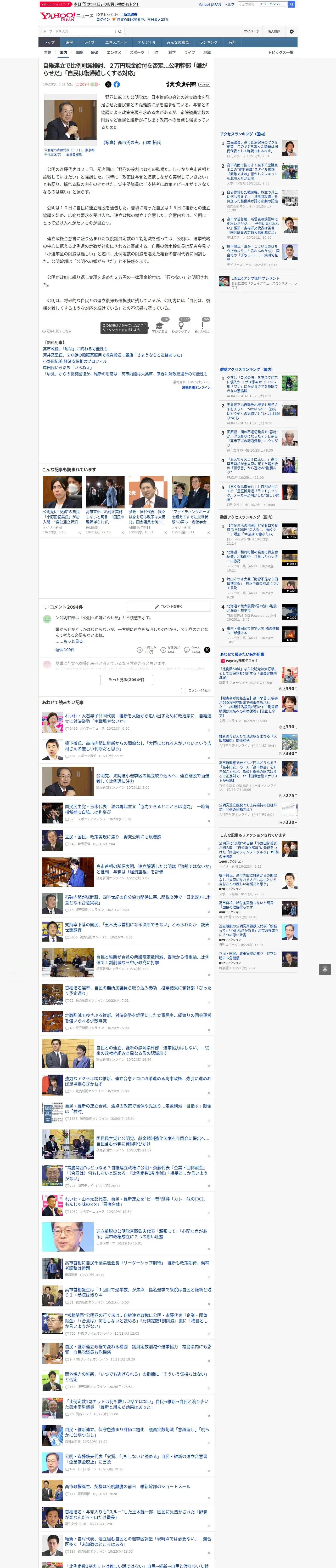Open the article's main photo thumbnail
The width and height of the screenshot is (336, 1568).
pyautogui.click(x=70, y=120)
